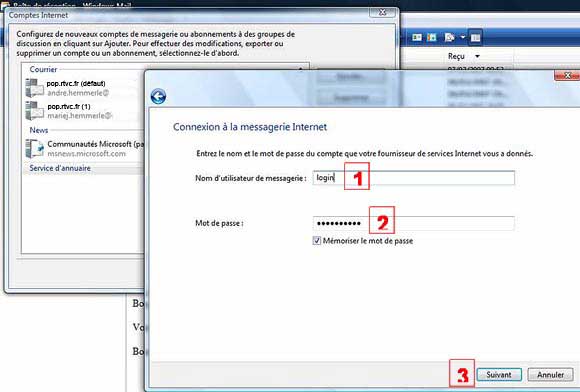Click the Service d'annuaire group header
Screen dimensions: 580x392
(60, 168)
